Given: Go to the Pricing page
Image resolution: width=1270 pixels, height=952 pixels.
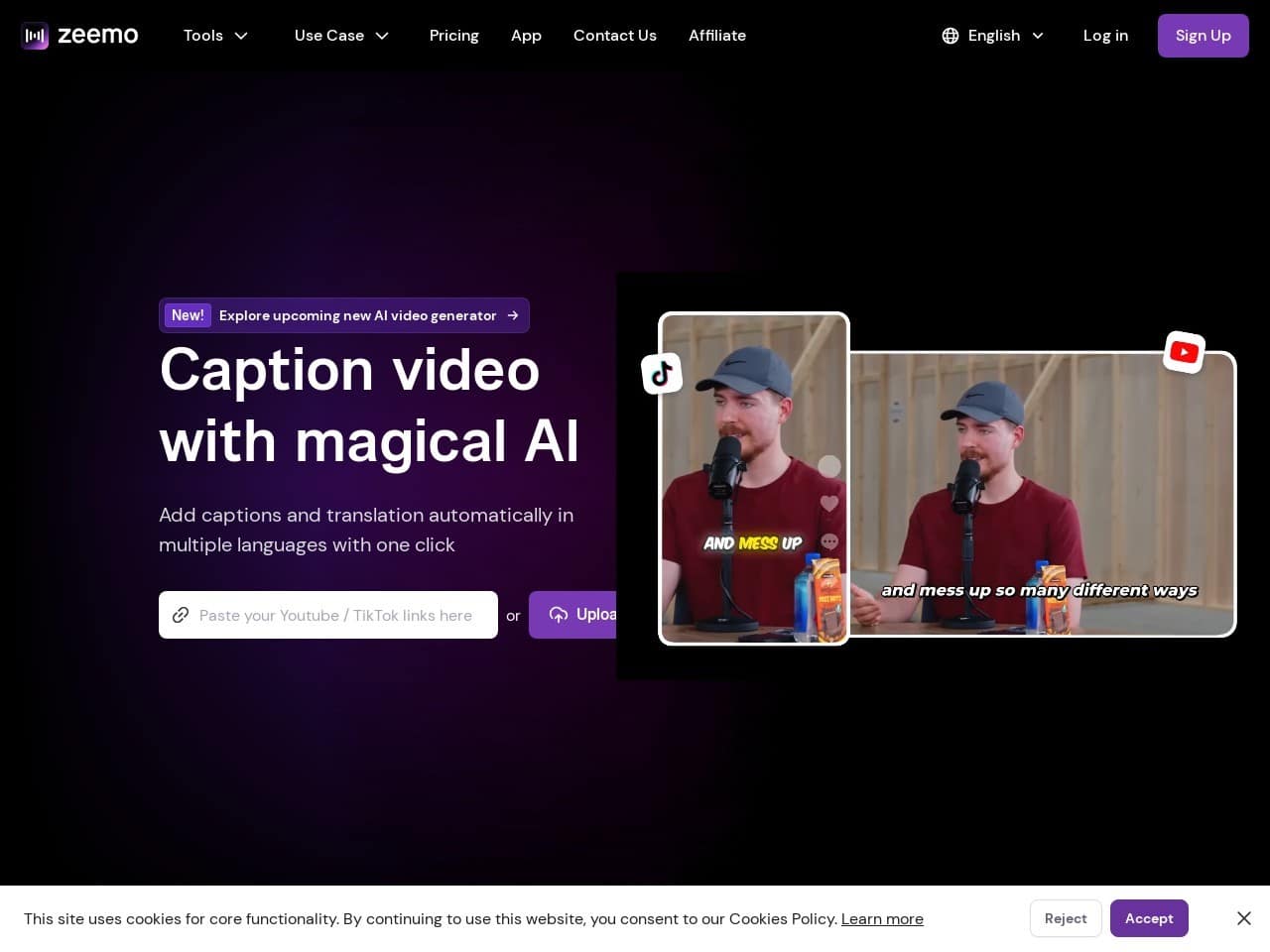Looking at the screenshot, I should click(x=453, y=36).
